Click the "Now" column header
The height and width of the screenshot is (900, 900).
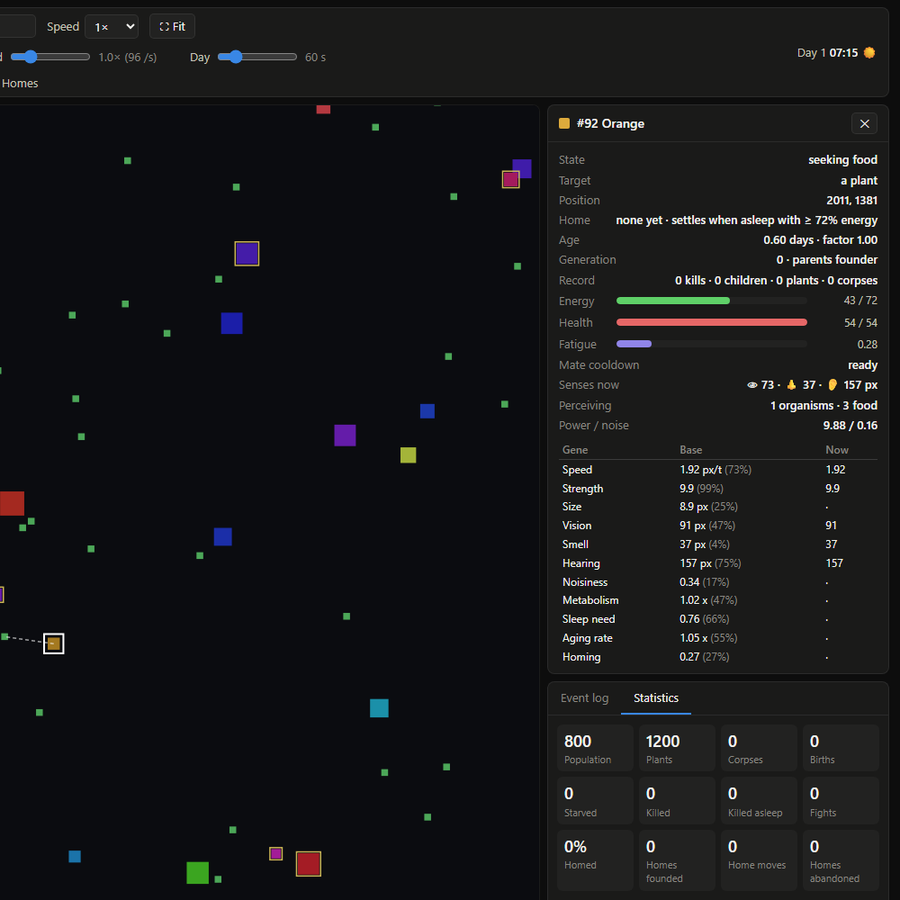tap(836, 450)
